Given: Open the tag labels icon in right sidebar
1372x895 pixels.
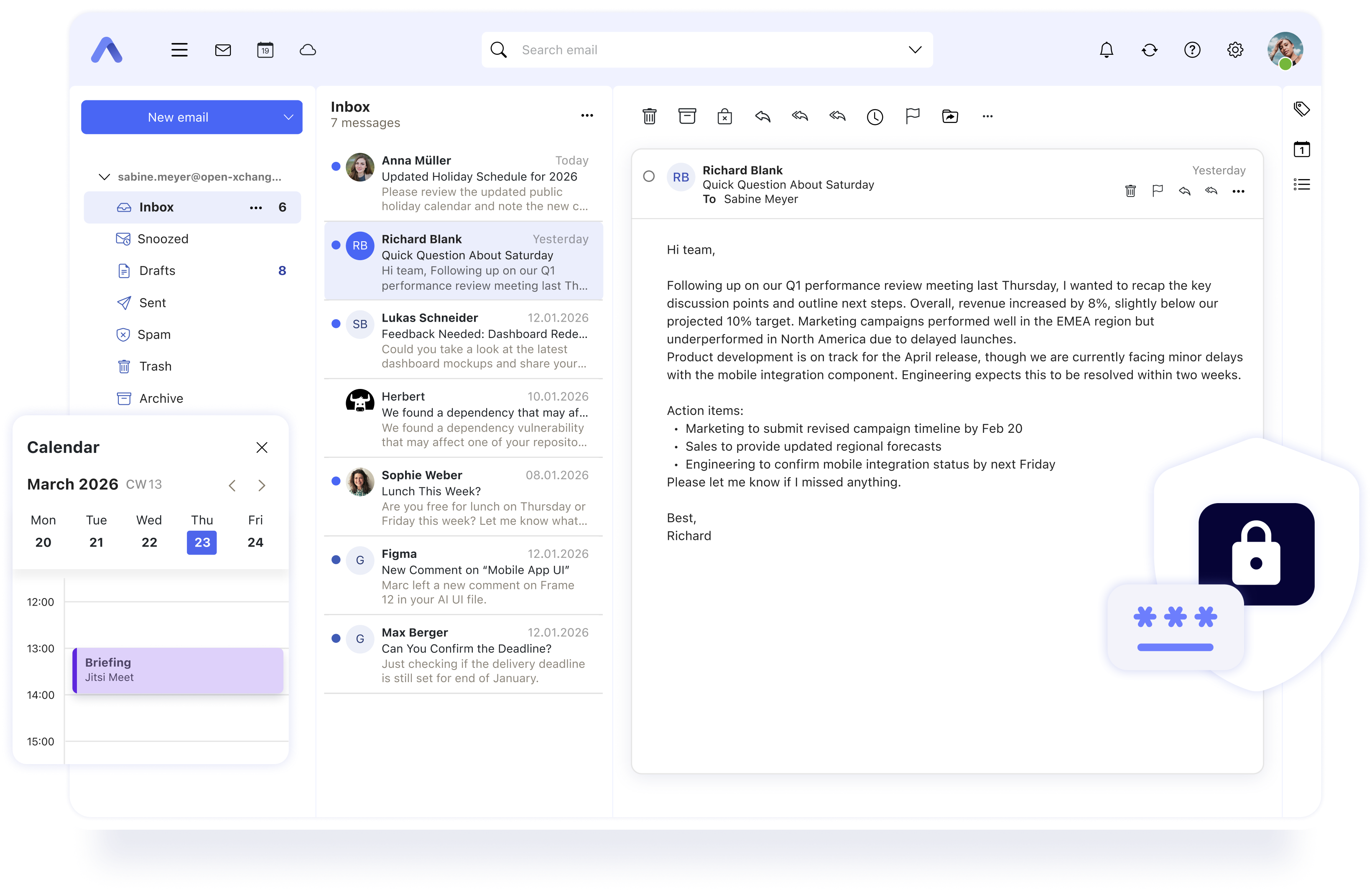Looking at the screenshot, I should pos(1302,109).
